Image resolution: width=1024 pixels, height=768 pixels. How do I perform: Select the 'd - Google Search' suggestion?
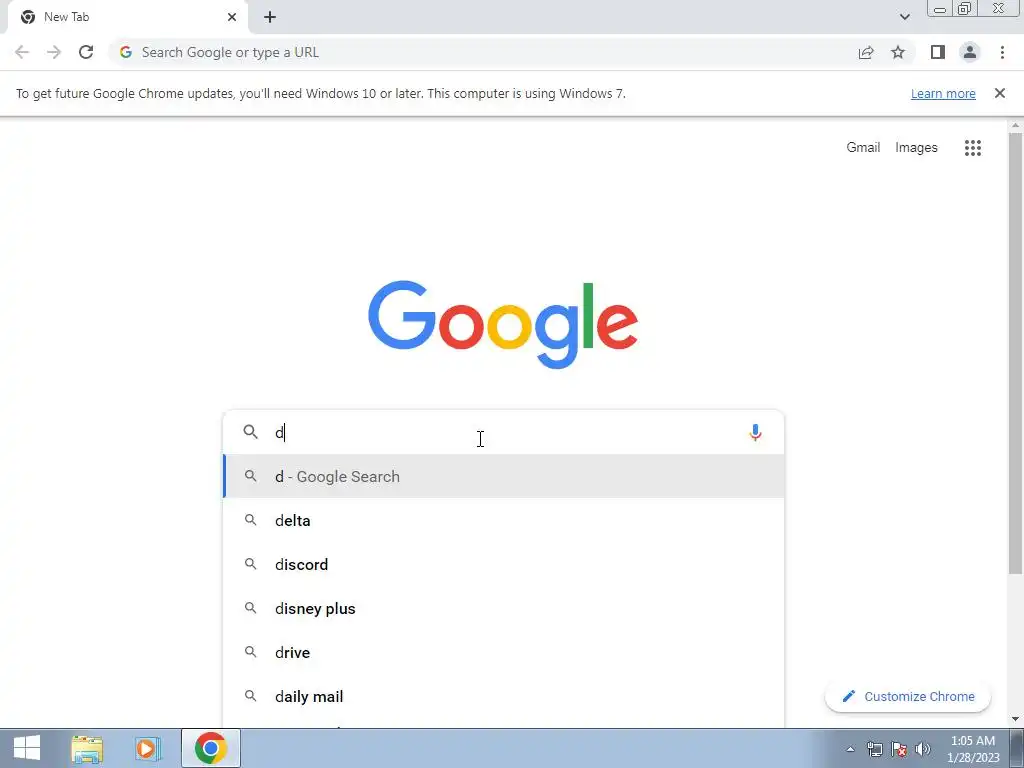tap(504, 477)
